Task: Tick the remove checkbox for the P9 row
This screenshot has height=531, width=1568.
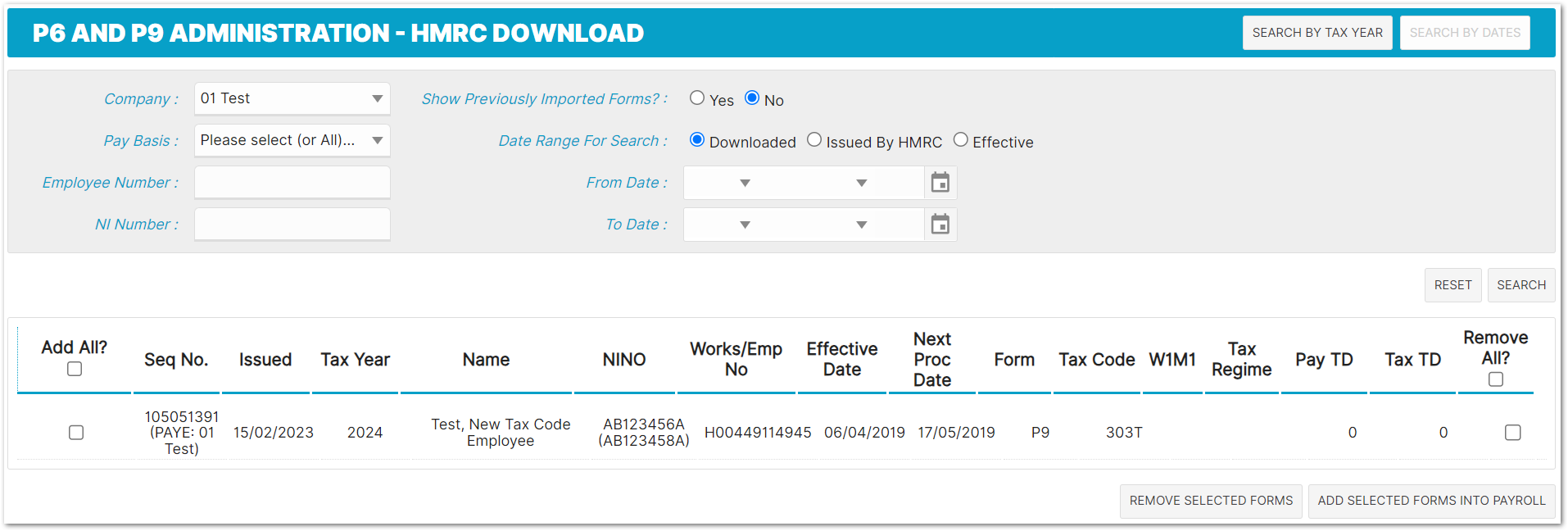Action: coord(1512,432)
